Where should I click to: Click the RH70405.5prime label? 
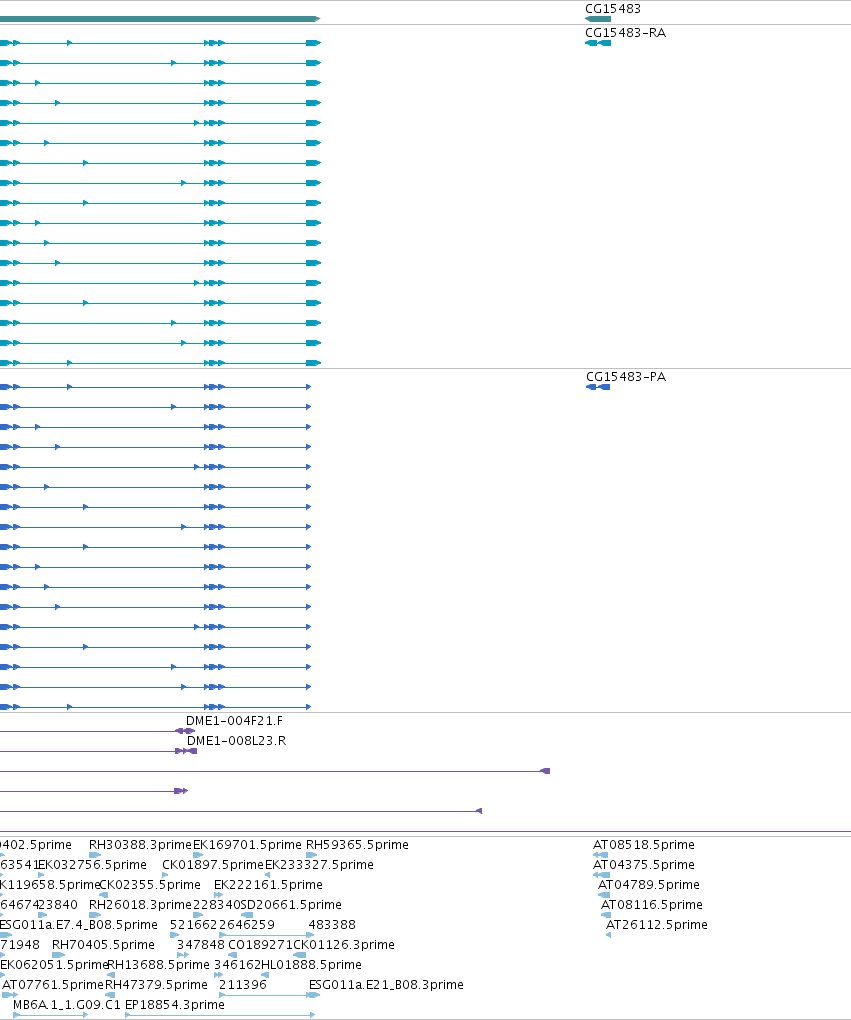[x=103, y=945]
